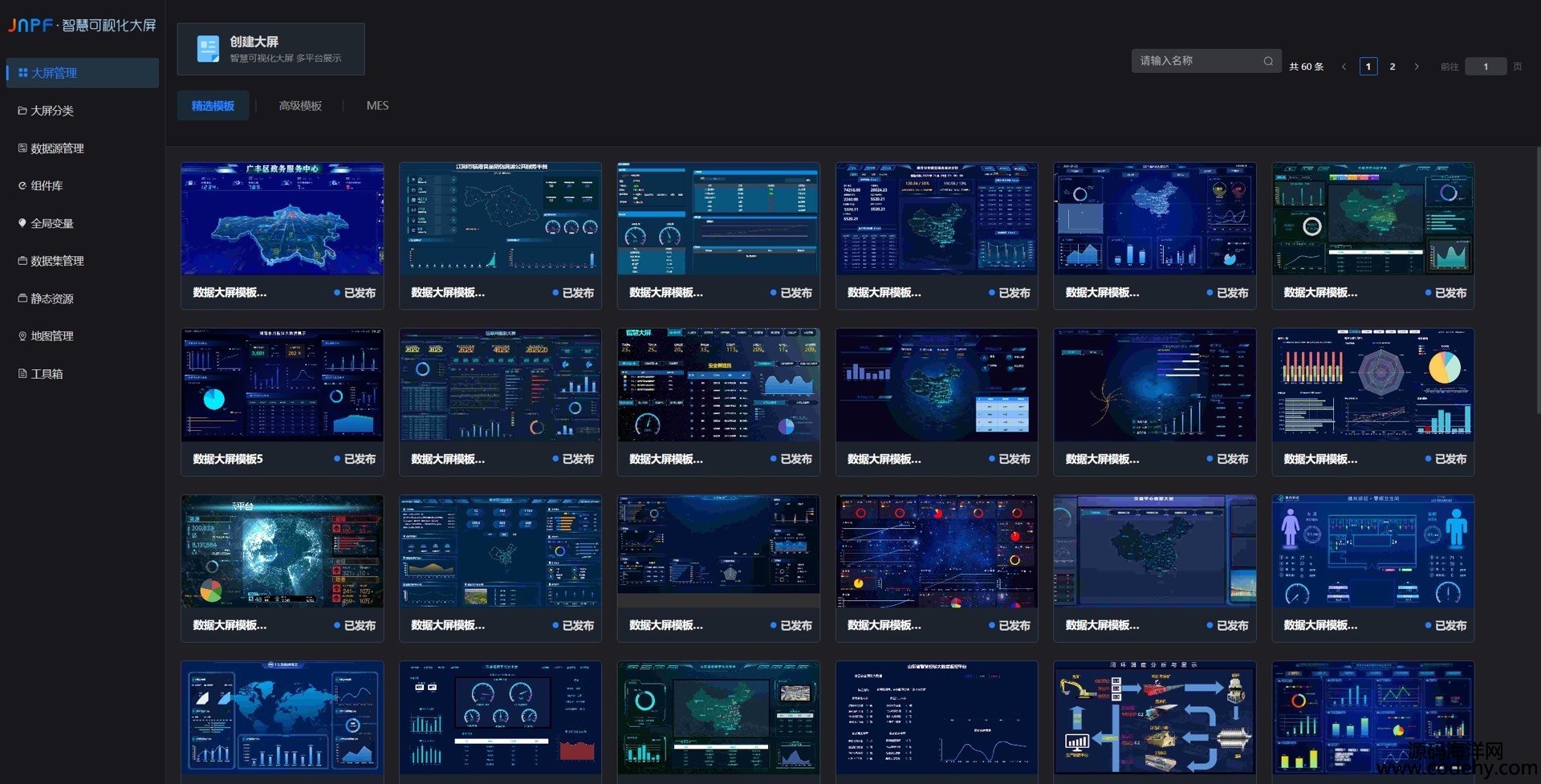Click the search magnifier icon
This screenshot has width=1541, height=784.
click(x=1268, y=61)
